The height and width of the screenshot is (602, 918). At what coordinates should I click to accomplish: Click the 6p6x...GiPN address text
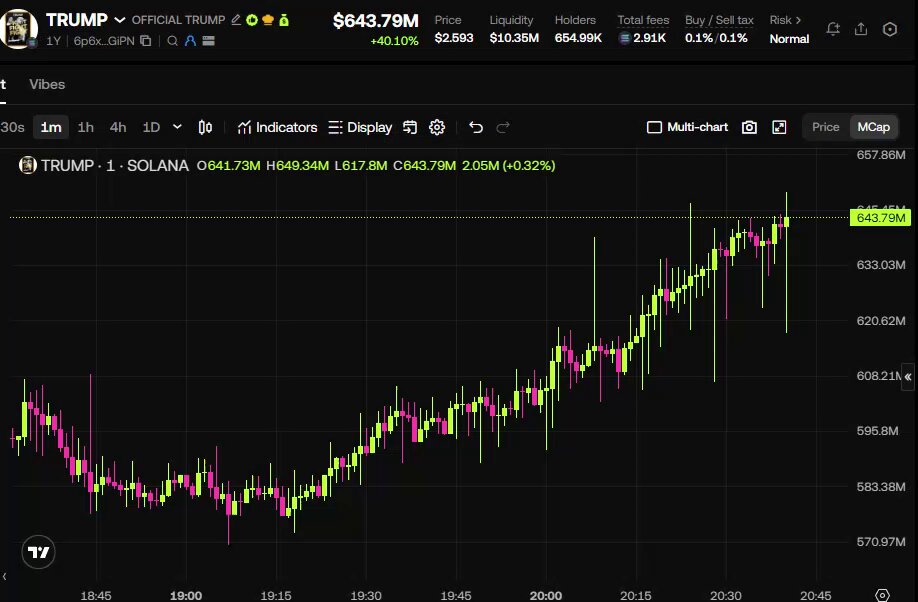tap(104, 41)
